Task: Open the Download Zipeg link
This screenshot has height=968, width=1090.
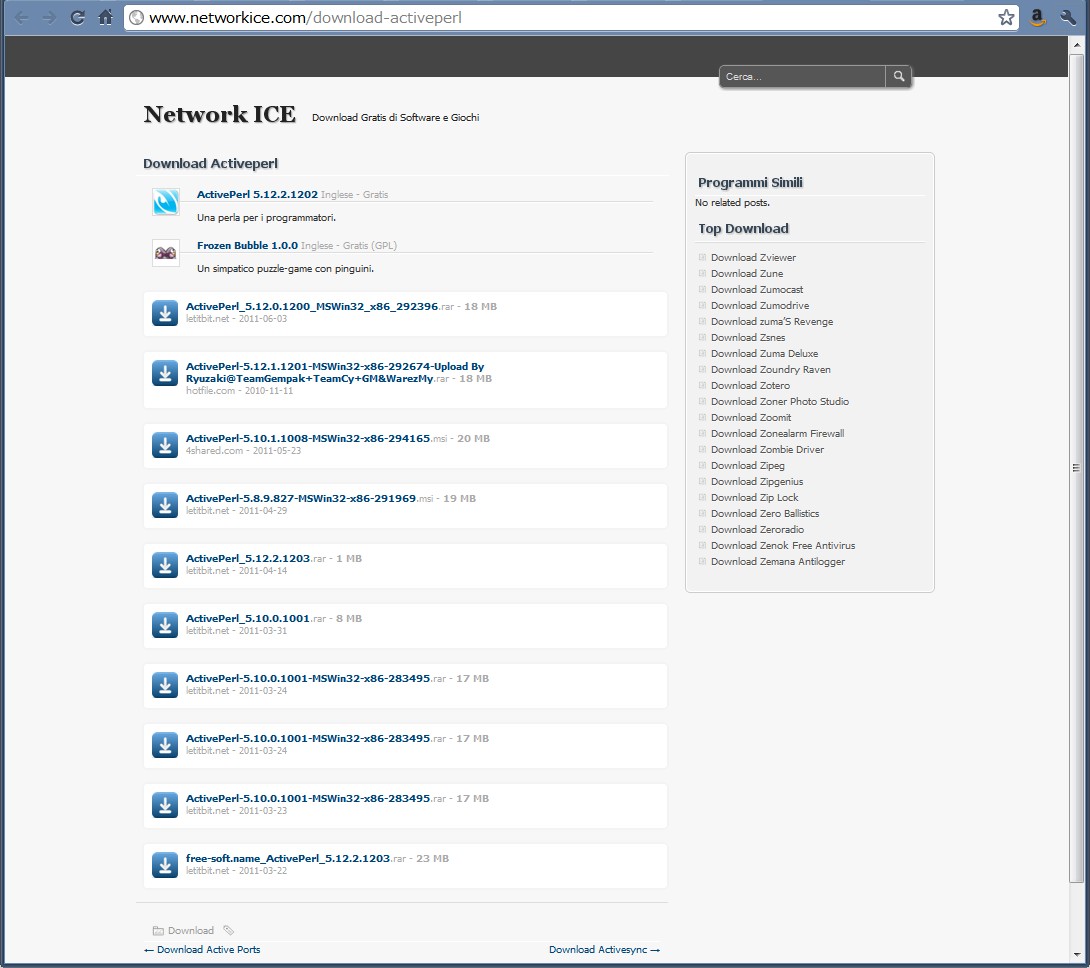Action: pyautogui.click(x=747, y=465)
